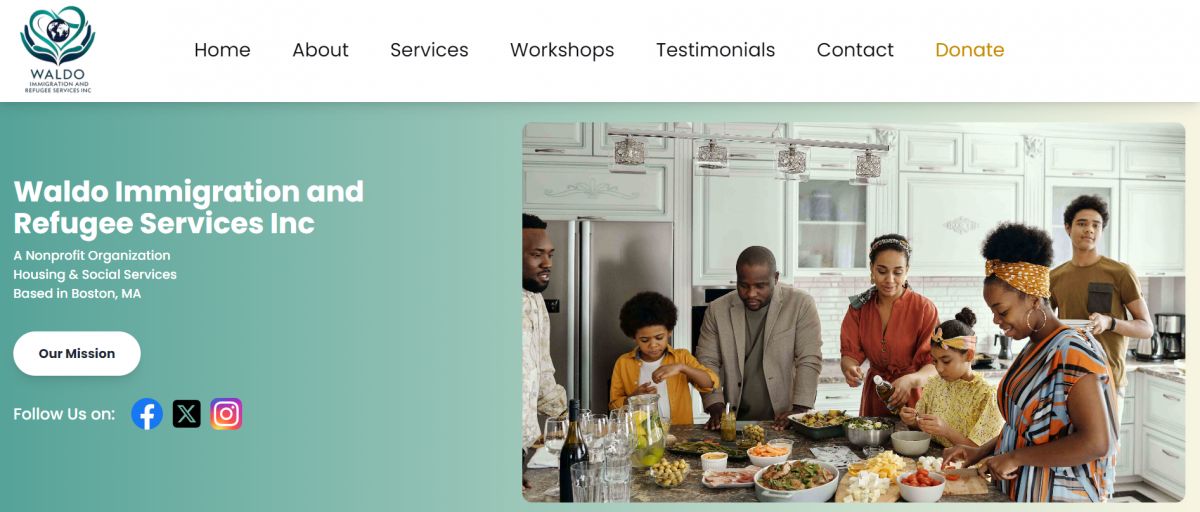Select Services in the navigation bar
The height and width of the screenshot is (512, 1200).
tap(429, 50)
